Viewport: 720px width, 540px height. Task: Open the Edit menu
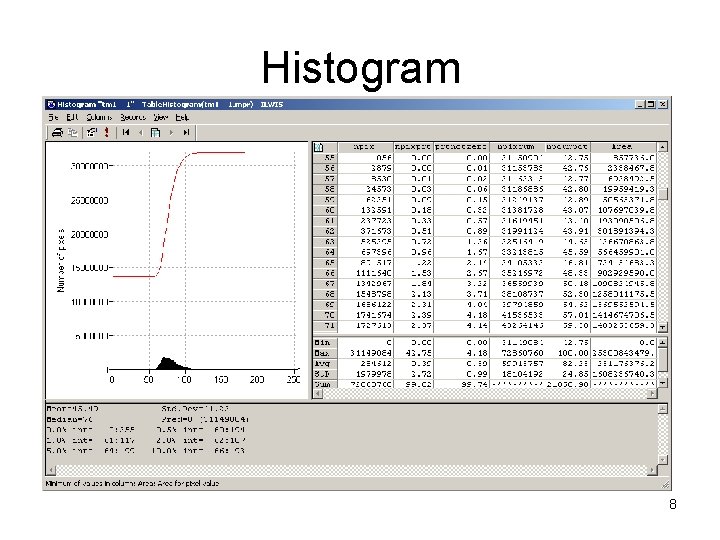[72, 118]
